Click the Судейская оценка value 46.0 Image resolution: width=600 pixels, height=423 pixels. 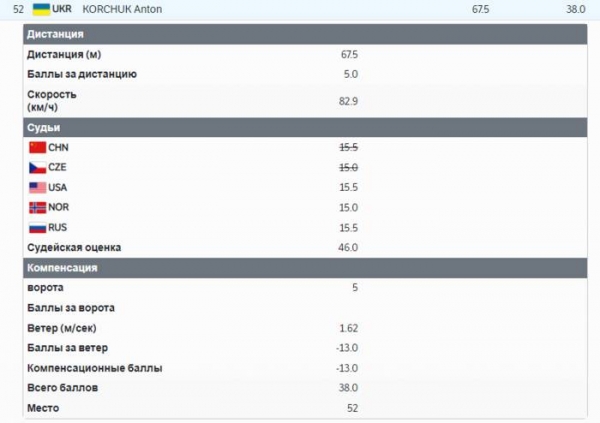click(x=348, y=247)
